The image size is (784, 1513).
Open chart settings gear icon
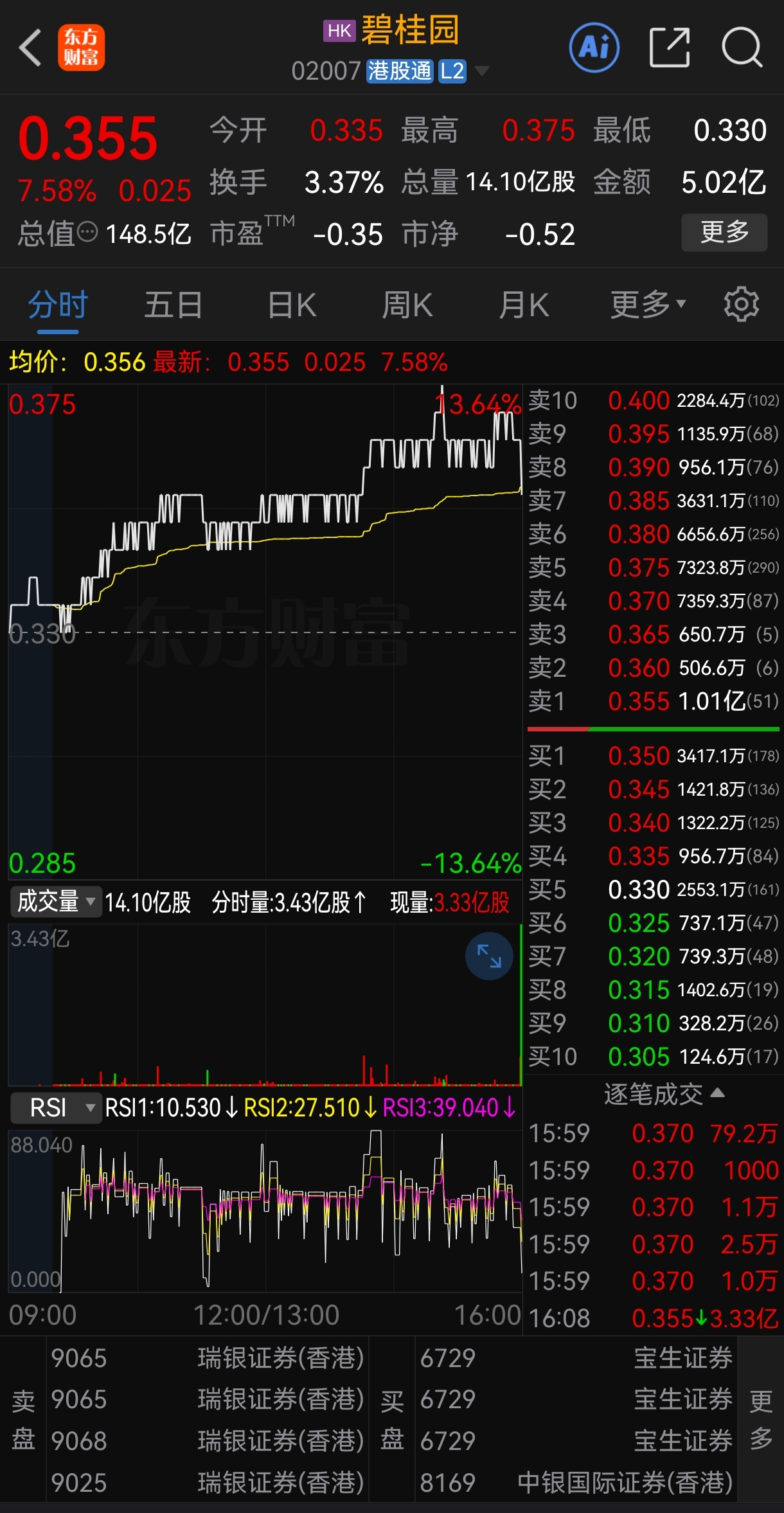742,304
